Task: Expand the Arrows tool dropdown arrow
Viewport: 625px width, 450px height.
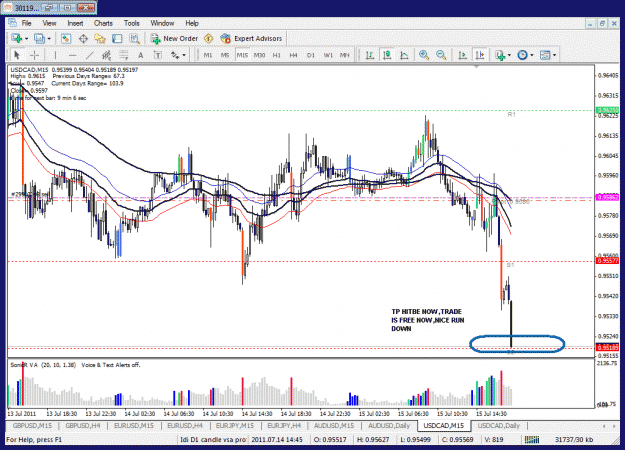Action: pos(184,55)
